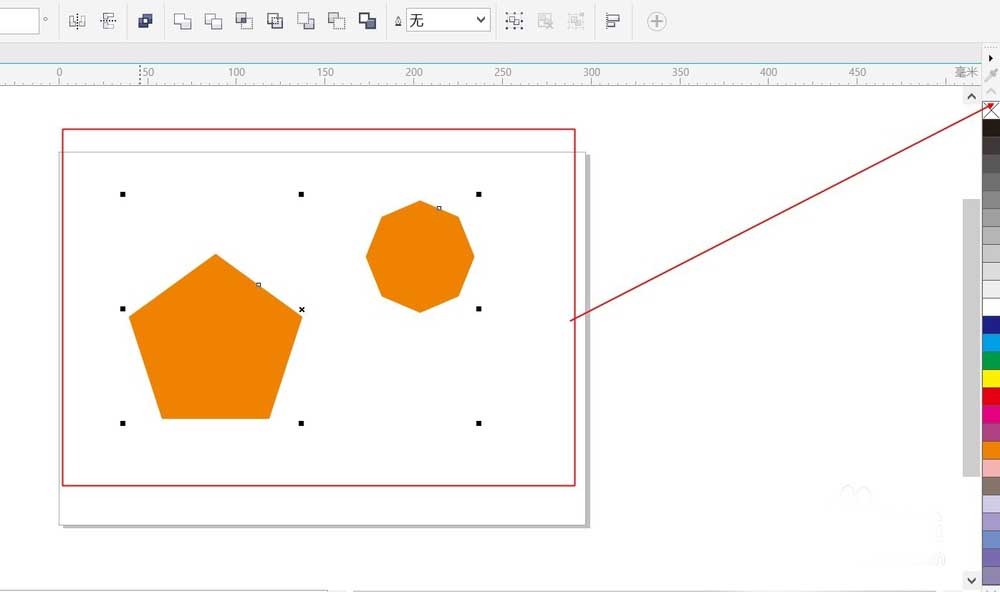This screenshot has height=592, width=1000.
Task: Expand the color palette flyout arrow
Action: [x=990, y=58]
